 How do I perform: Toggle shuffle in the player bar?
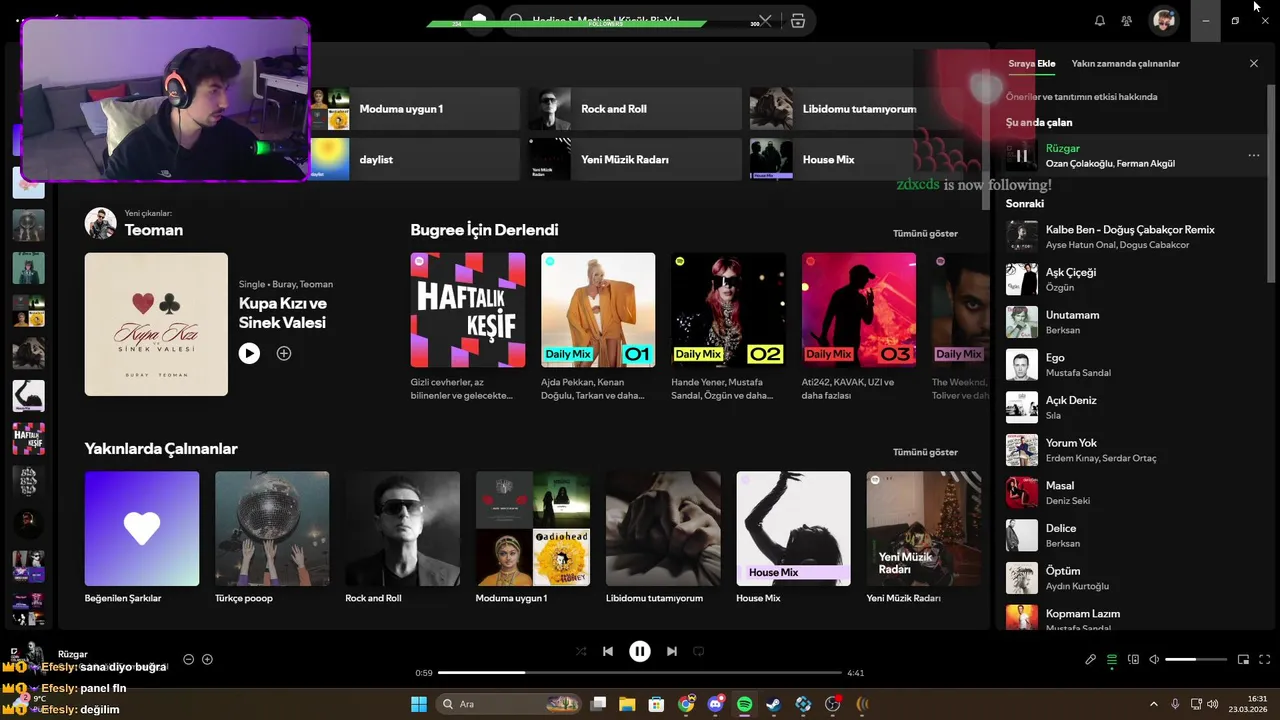pyautogui.click(x=581, y=651)
